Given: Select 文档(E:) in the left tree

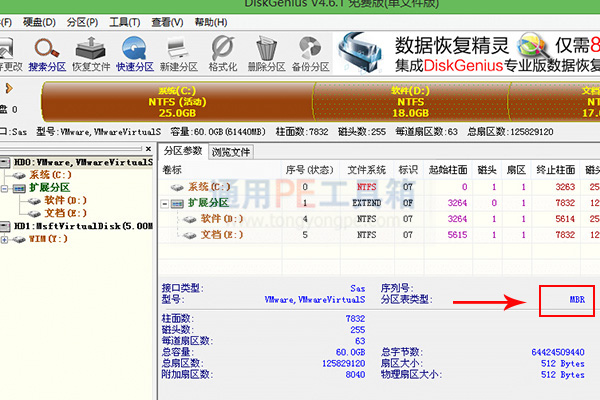Looking at the screenshot, I should click(65, 213).
